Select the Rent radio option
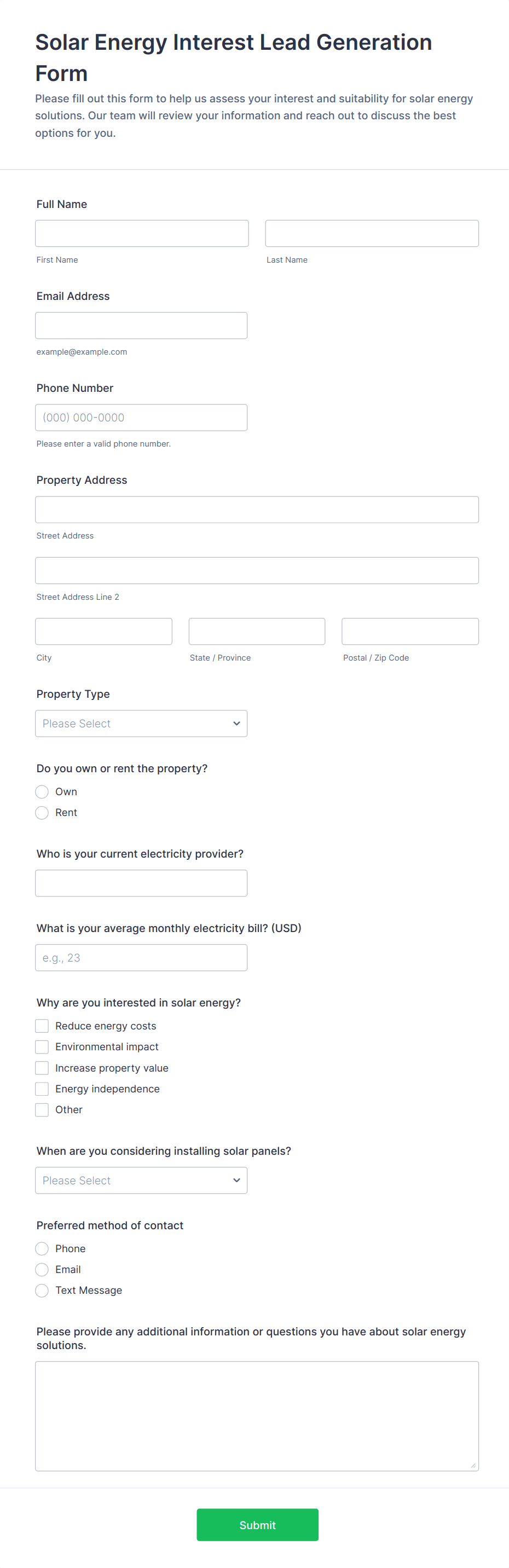Screen dimensions: 509x1568 tap(42, 813)
